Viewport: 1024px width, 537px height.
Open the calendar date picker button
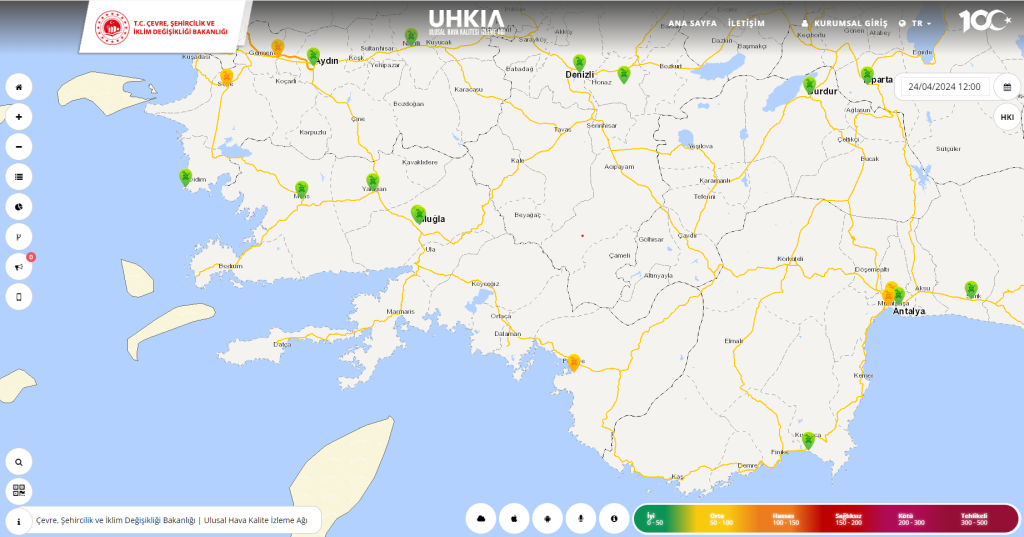pyautogui.click(x=1007, y=87)
